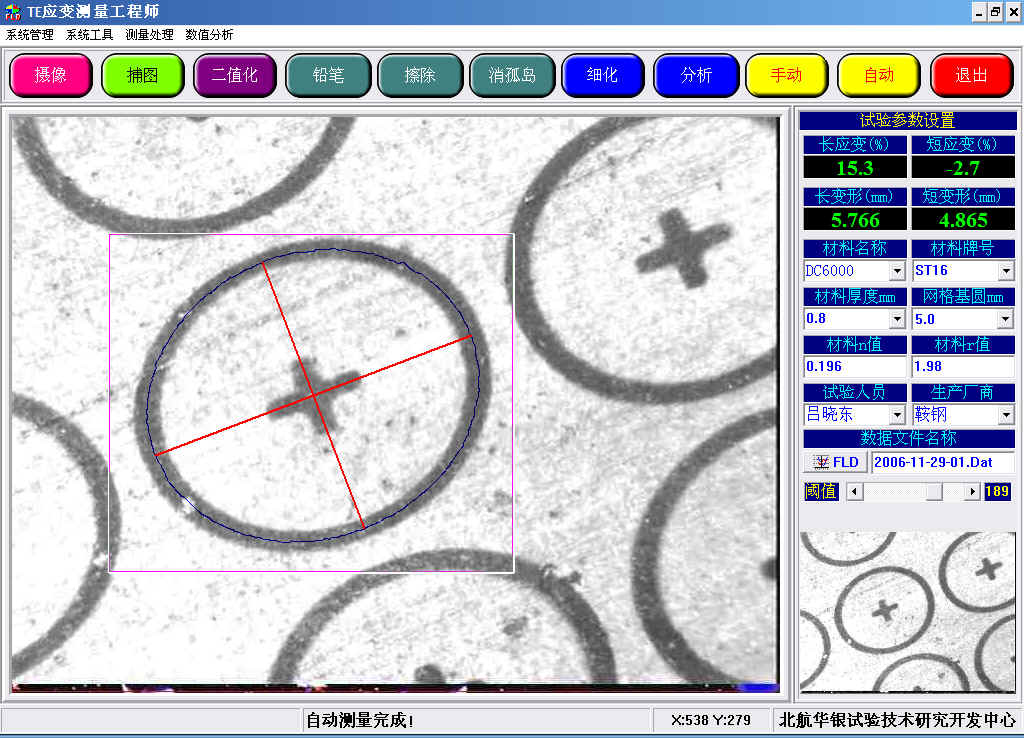The width and height of the screenshot is (1024, 738).
Task: Select the 擦除 eraser tool
Action: tap(420, 75)
